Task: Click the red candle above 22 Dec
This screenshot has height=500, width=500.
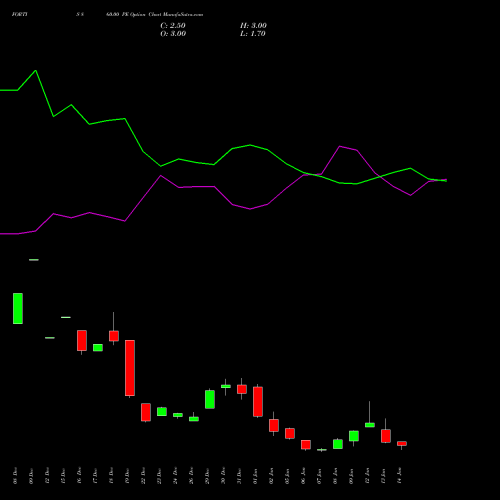Action: click(146, 412)
